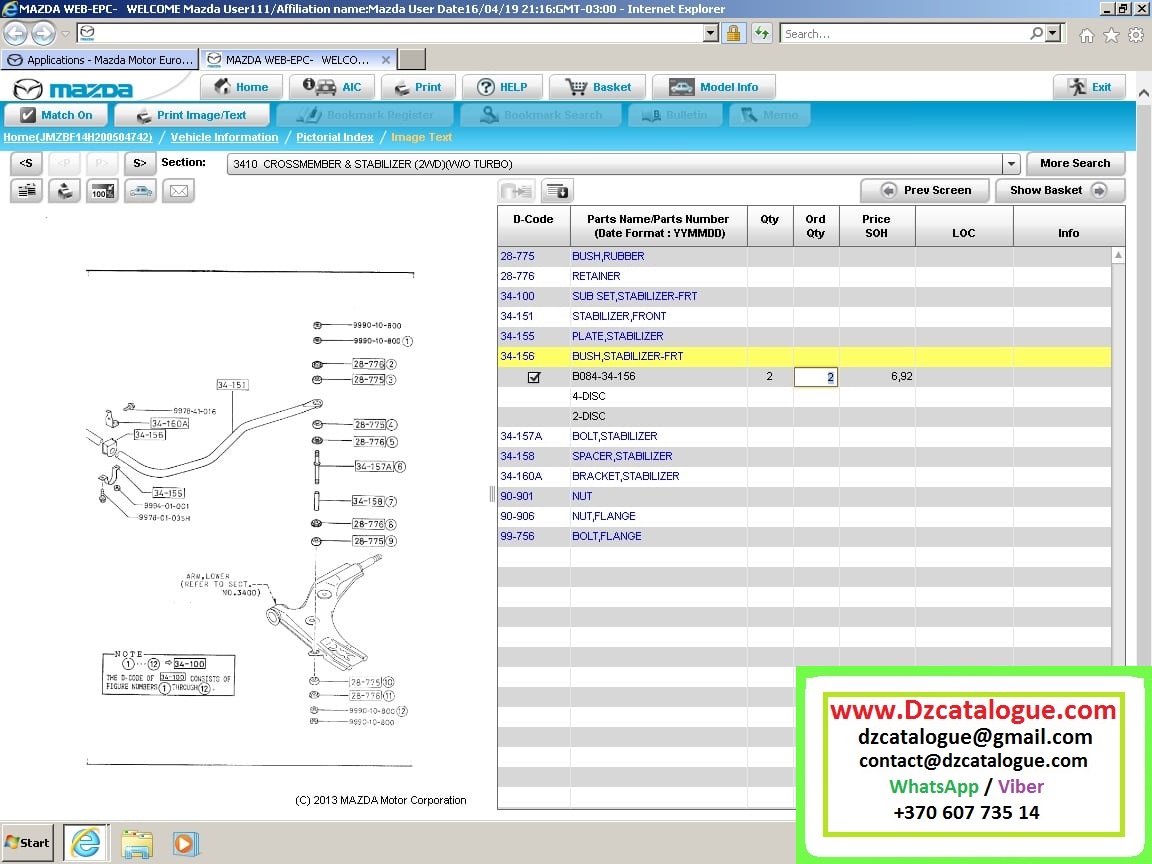Click D-Code 28-775 in the table
The image size is (1152, 864).
[x=517, y=256]
